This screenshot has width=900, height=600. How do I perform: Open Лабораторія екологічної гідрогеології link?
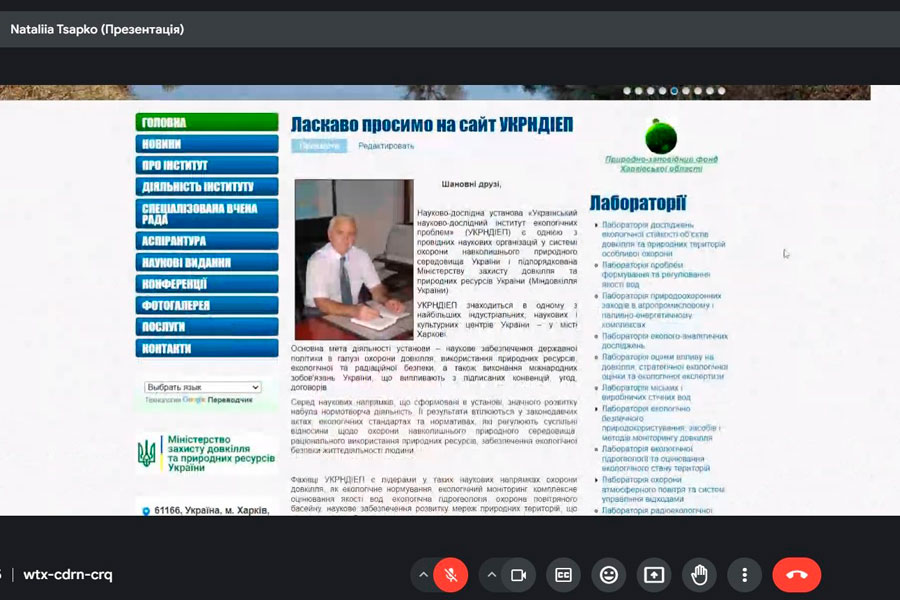click(x=655, y=458)
